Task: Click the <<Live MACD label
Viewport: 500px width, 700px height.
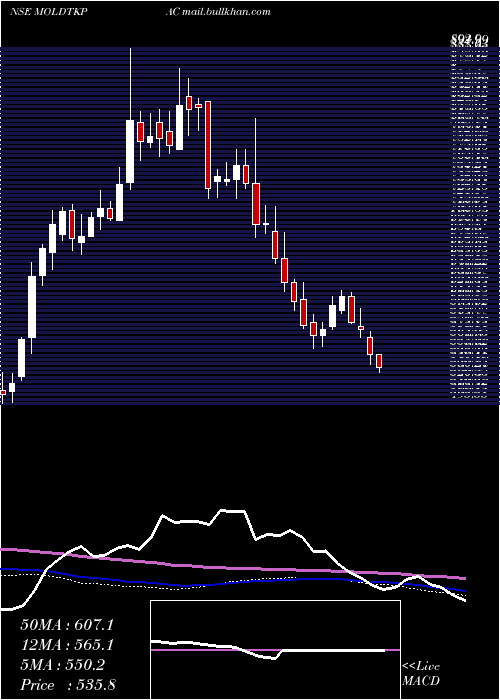Action: point(421,674)
